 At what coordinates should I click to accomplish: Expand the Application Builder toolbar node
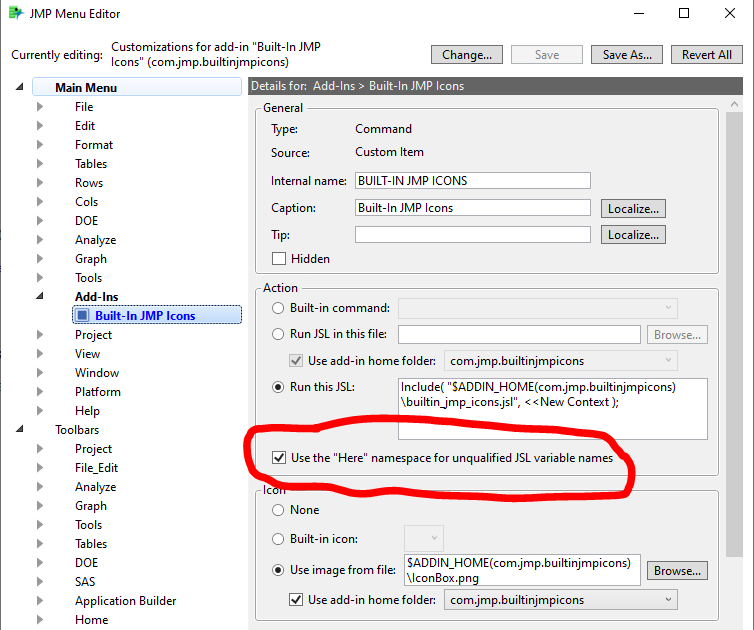click(x=40, y=600)
